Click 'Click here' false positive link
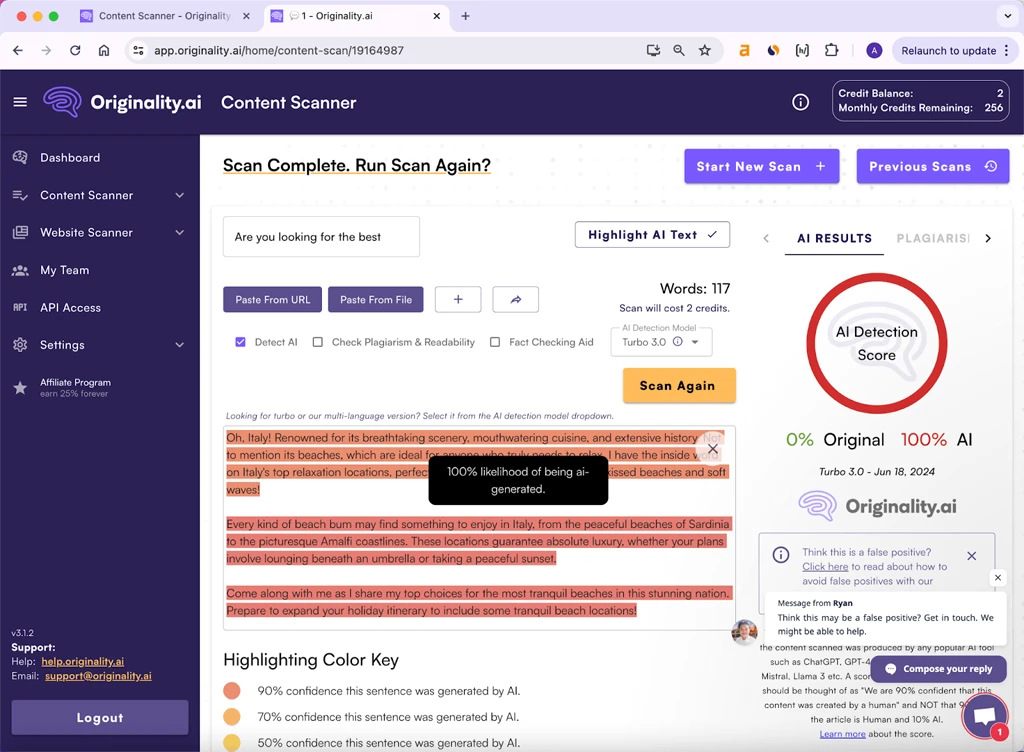 (x=825, y=567)
